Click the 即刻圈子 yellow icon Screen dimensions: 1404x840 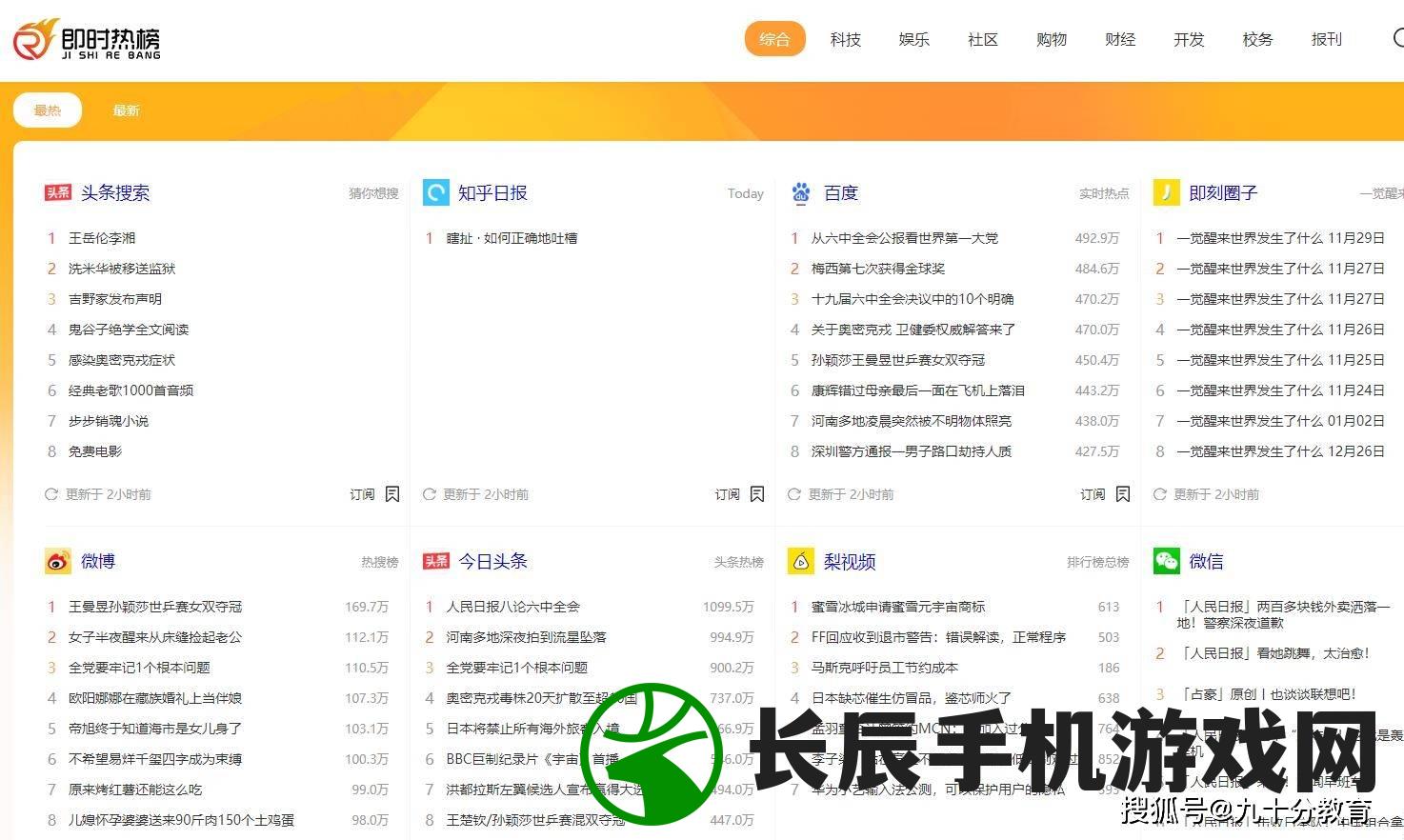(1166, 192)
